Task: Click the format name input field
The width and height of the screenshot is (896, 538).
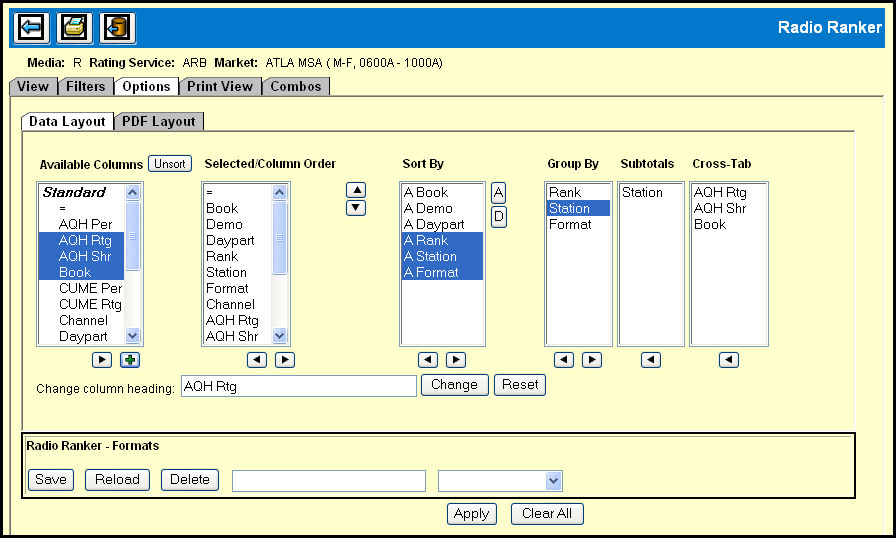Action: tap(329, 481)
